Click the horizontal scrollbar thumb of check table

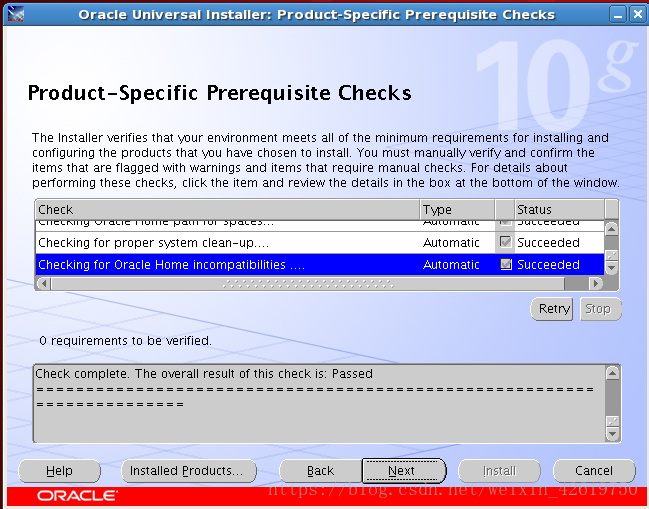click(x=308, y=283)
